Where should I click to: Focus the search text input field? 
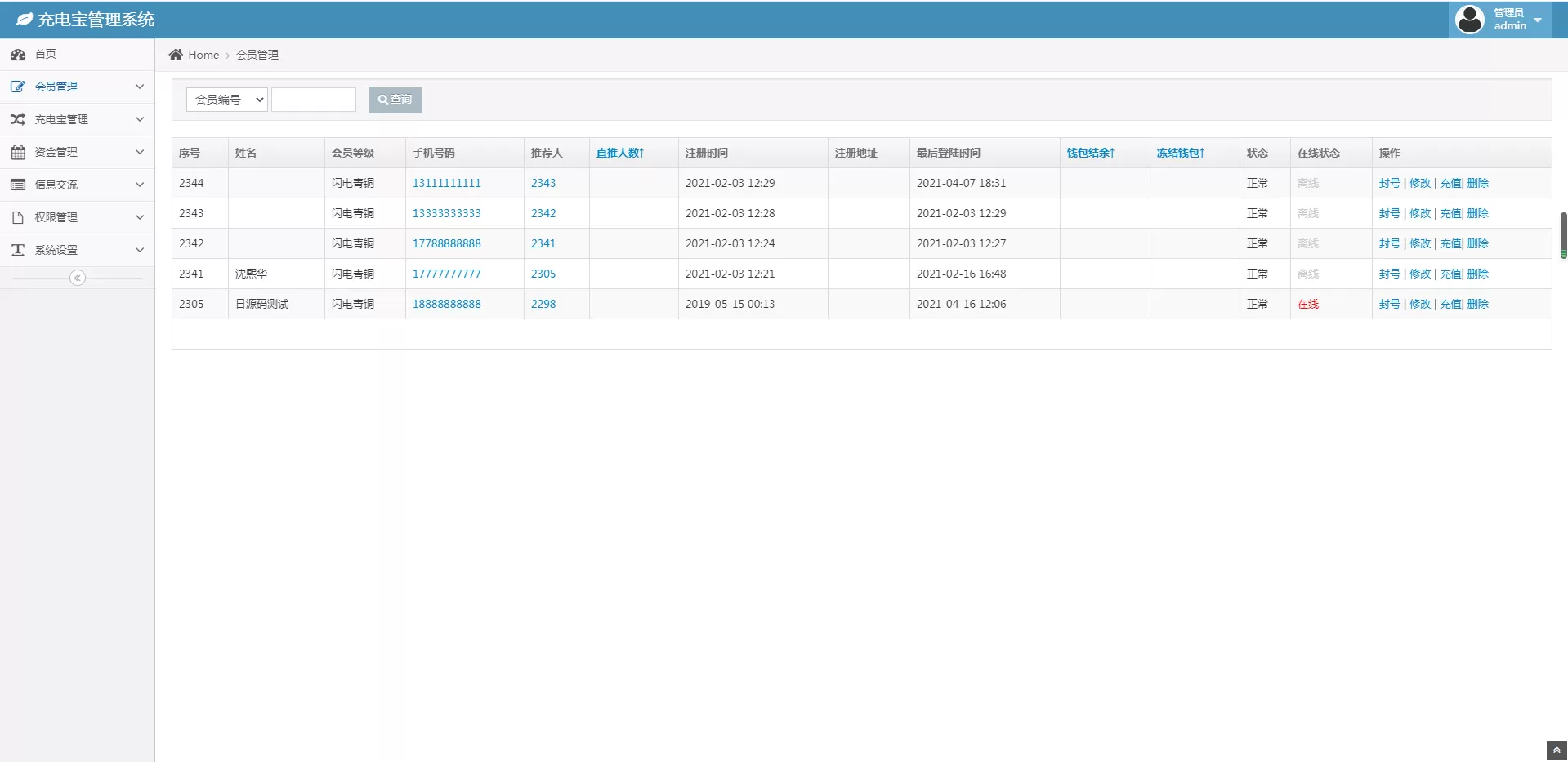coord(314,100)
